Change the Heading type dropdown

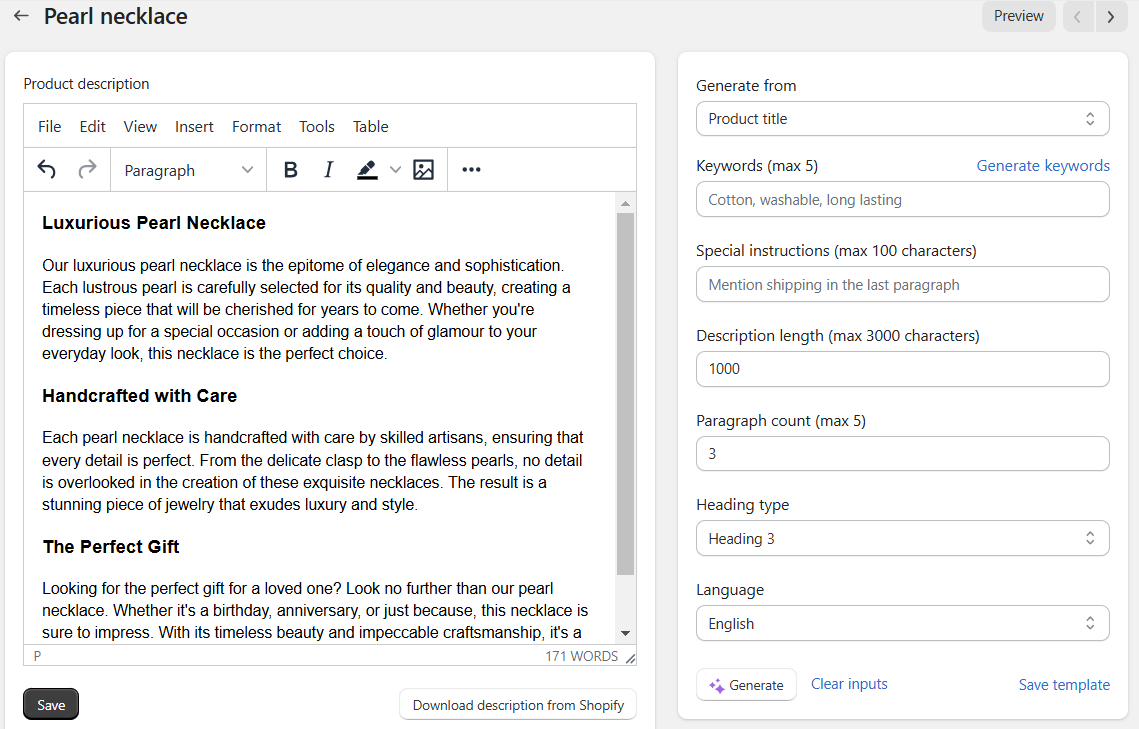tap(902, 538)
